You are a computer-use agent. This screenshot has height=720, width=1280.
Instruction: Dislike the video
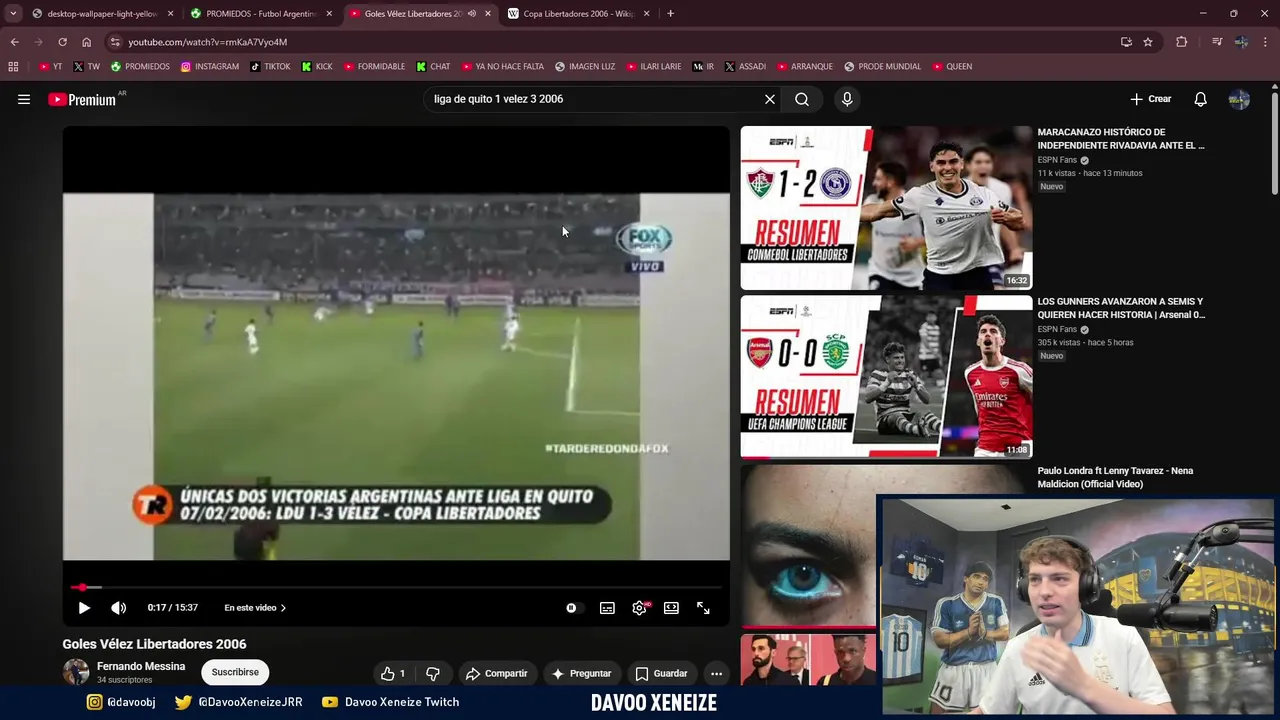pyautogui.click(x=433, y=674)
